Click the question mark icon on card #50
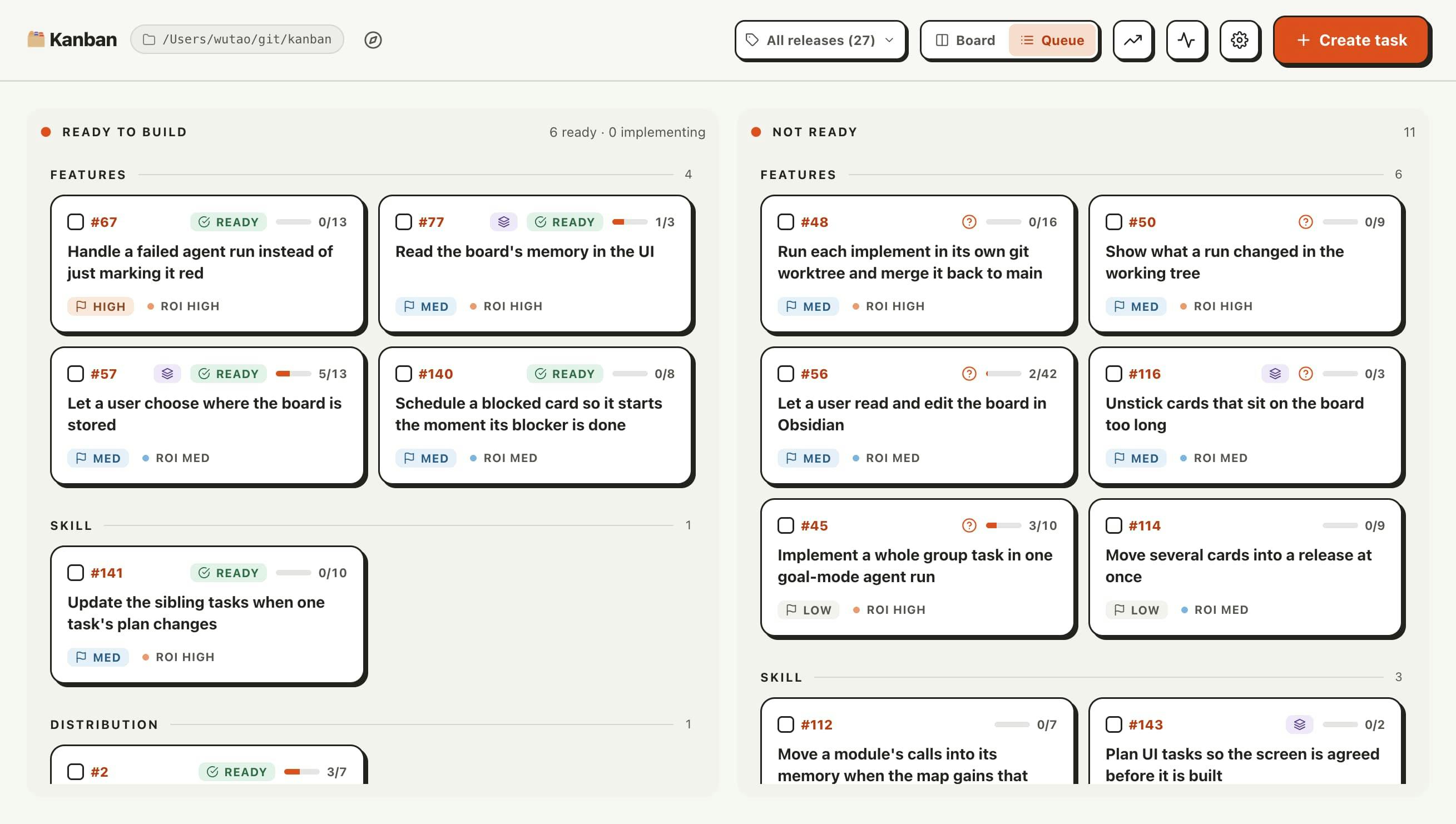The image size is (1456, 824). click(1305, 222)
